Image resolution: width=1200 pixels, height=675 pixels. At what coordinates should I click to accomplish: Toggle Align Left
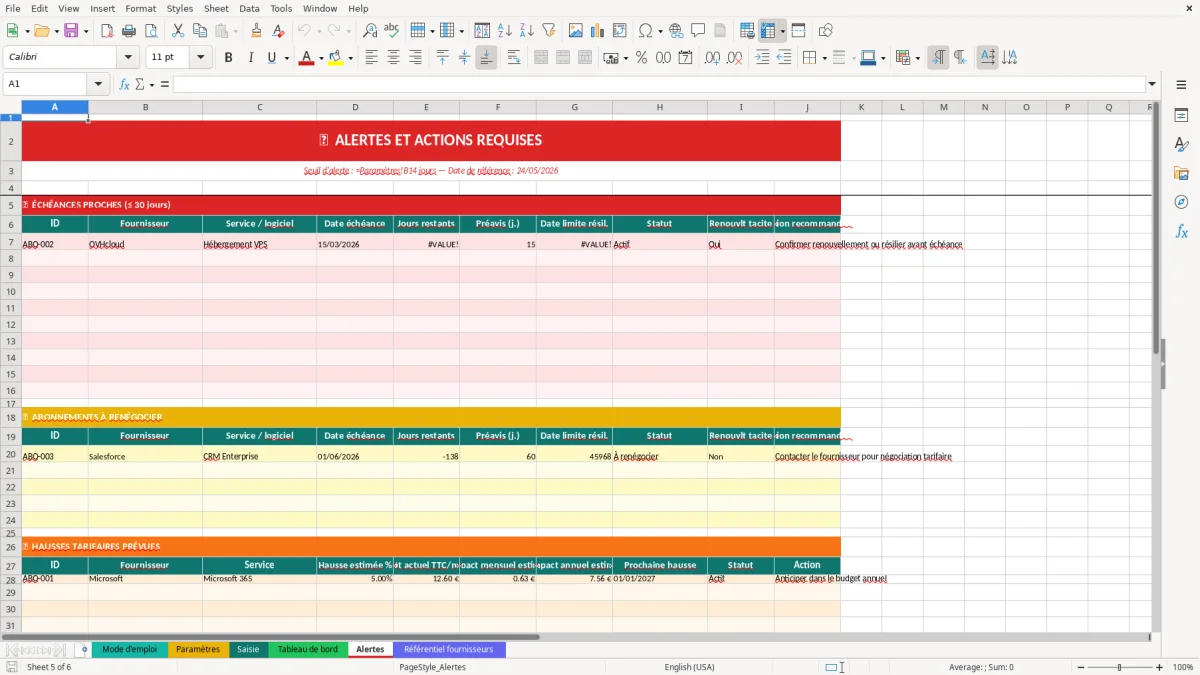(372, 58)
